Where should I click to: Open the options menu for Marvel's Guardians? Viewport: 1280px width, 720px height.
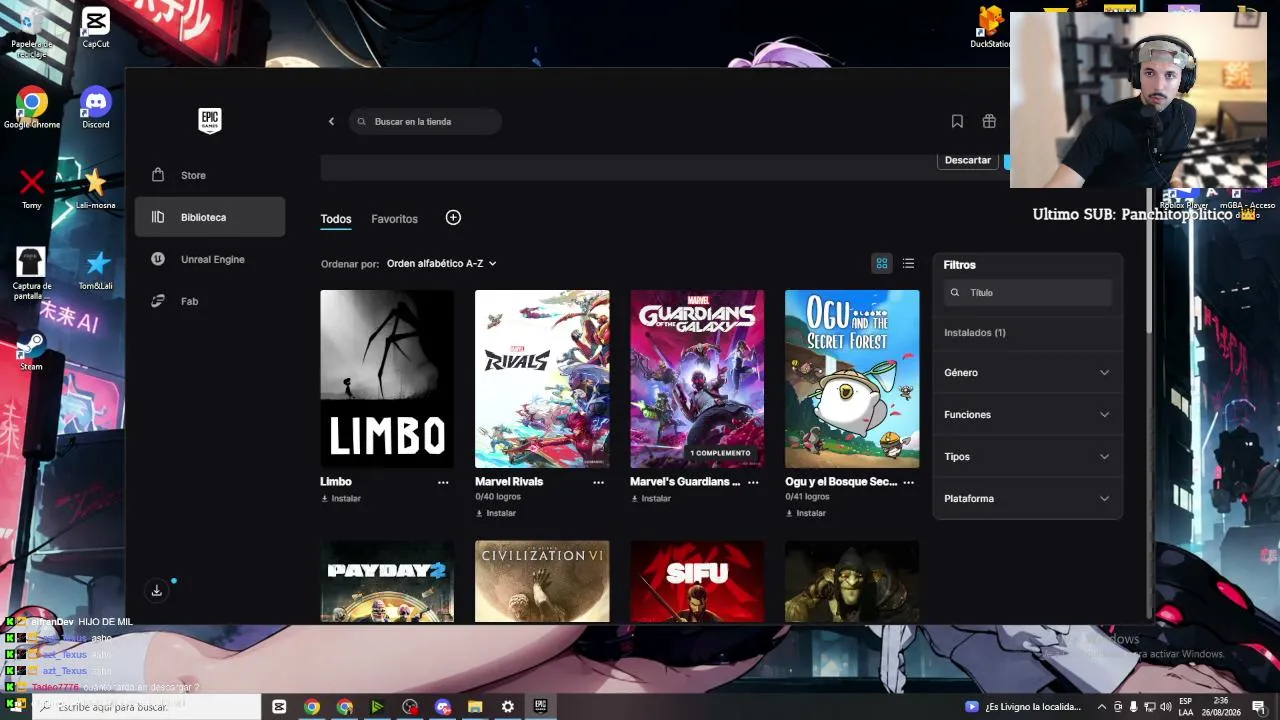tap(753, 482)
